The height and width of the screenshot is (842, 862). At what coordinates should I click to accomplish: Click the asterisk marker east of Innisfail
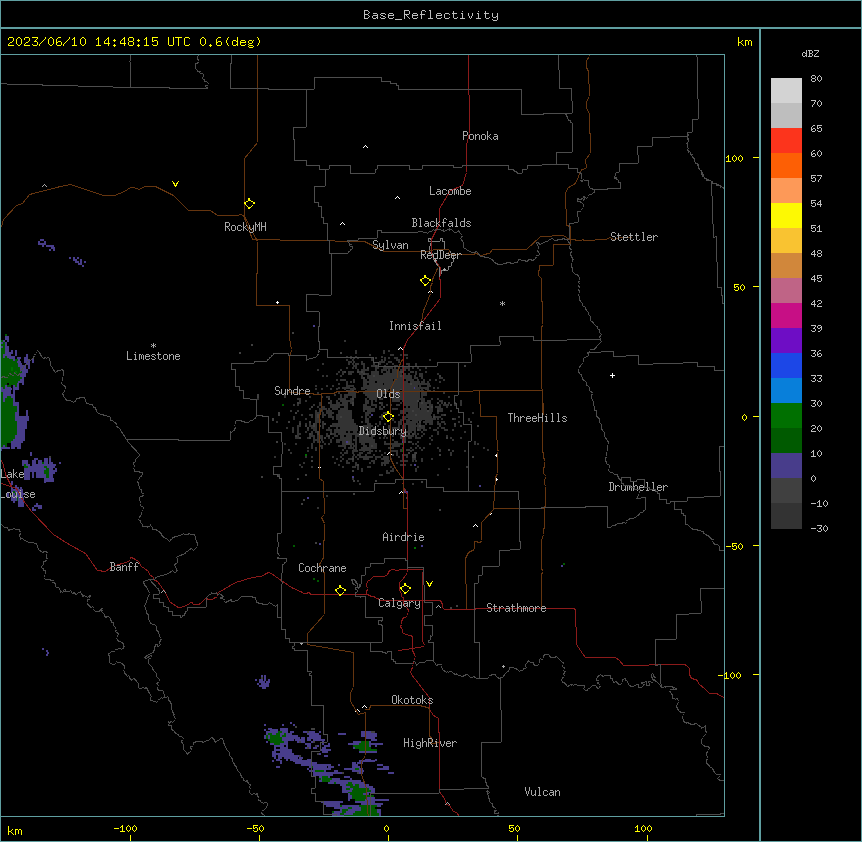point(502,303)
